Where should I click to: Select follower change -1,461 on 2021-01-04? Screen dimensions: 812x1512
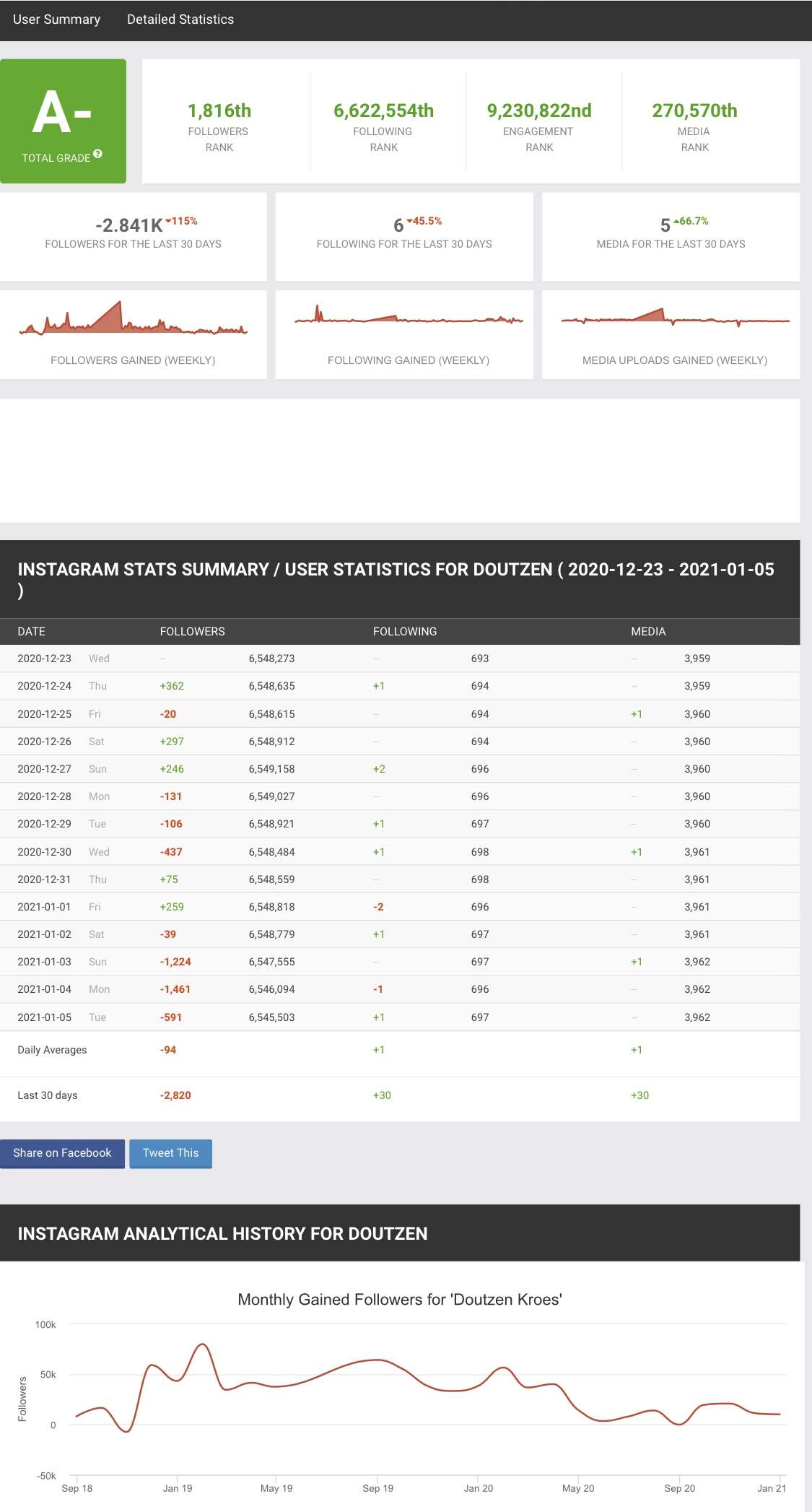click(x=175, y=989)
